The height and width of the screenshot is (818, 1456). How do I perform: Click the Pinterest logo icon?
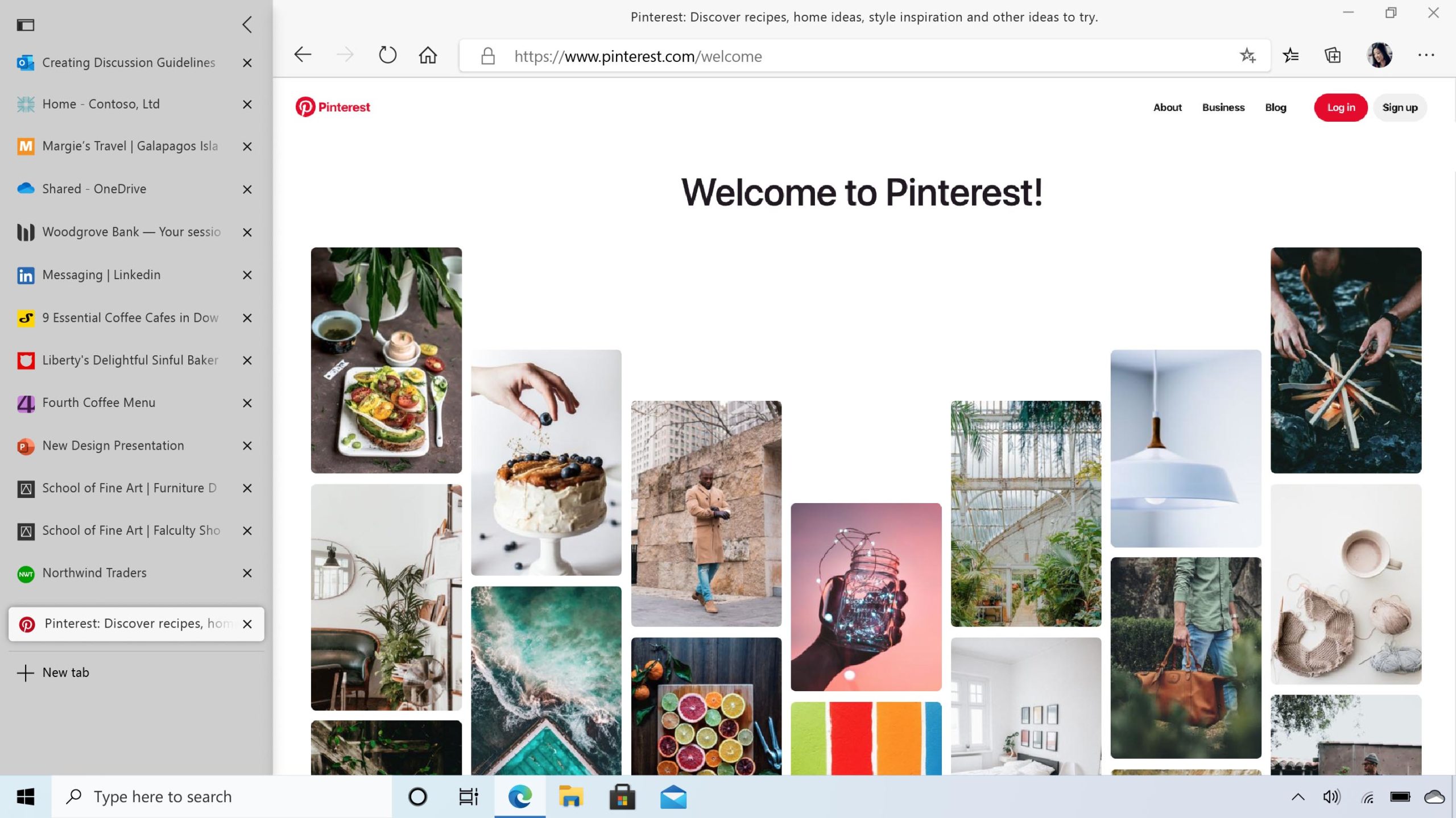[304, 107]
